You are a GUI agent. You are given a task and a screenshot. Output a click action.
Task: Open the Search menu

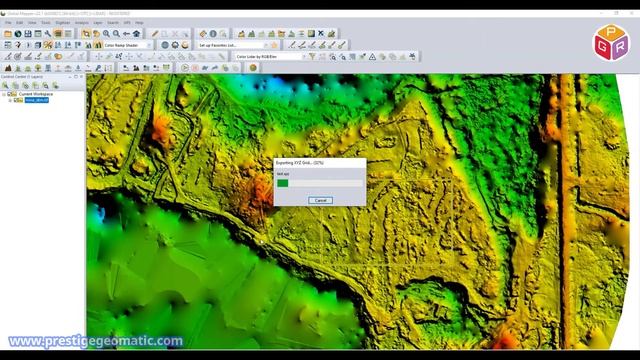coord(113,23)
